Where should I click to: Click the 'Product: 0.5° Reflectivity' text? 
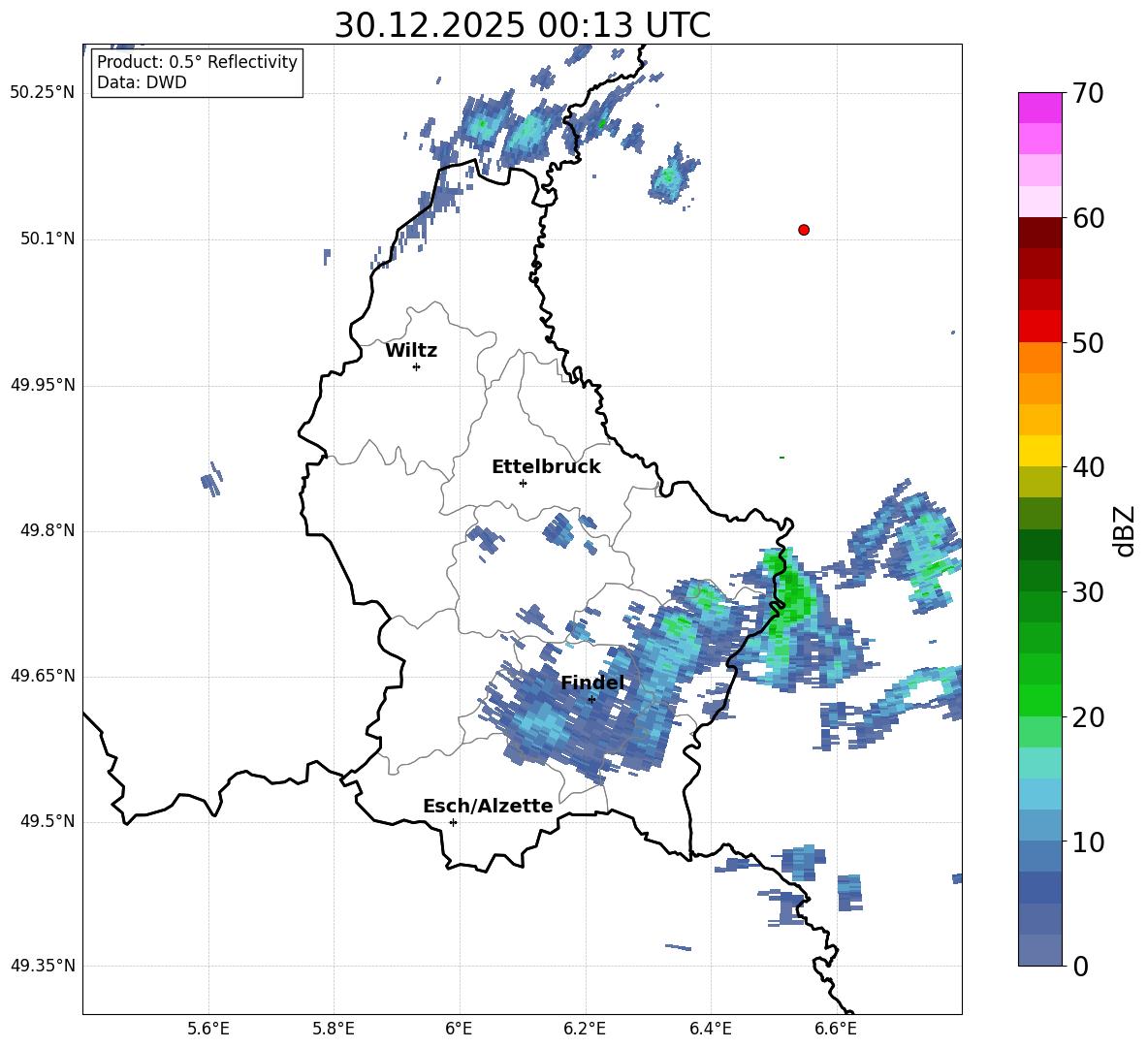[x=197, y=61]
